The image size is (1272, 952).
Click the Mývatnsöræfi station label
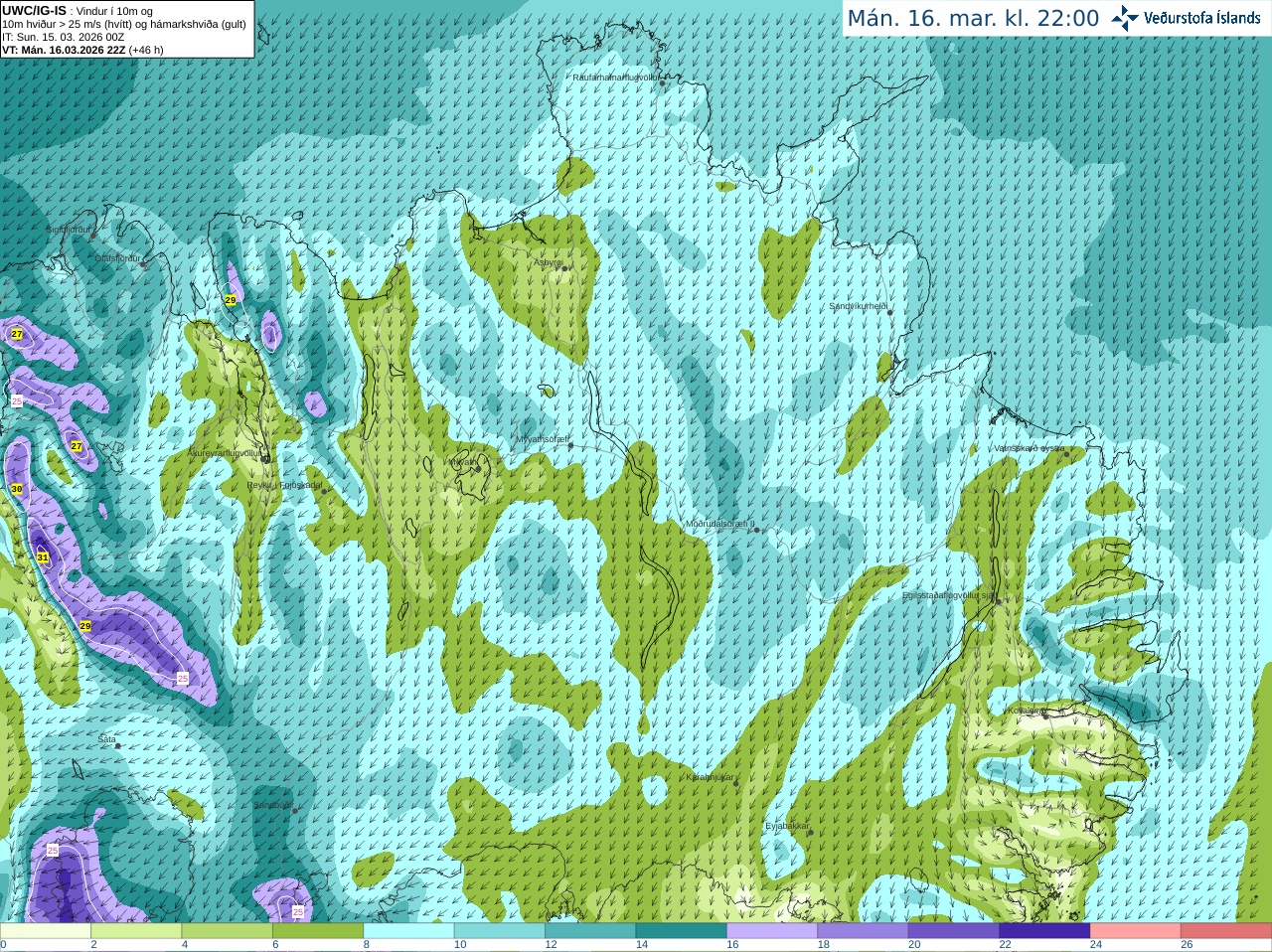pyautogui.click(x=542, y=439)
